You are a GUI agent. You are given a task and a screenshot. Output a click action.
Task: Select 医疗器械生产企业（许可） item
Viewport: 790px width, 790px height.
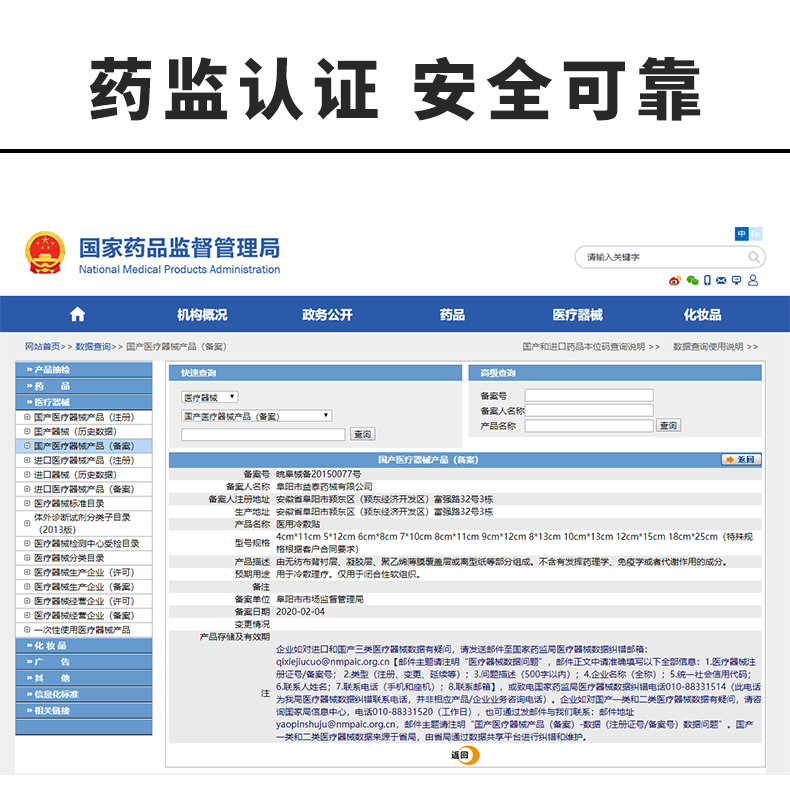pyautogui.click(x=84, y=572)
